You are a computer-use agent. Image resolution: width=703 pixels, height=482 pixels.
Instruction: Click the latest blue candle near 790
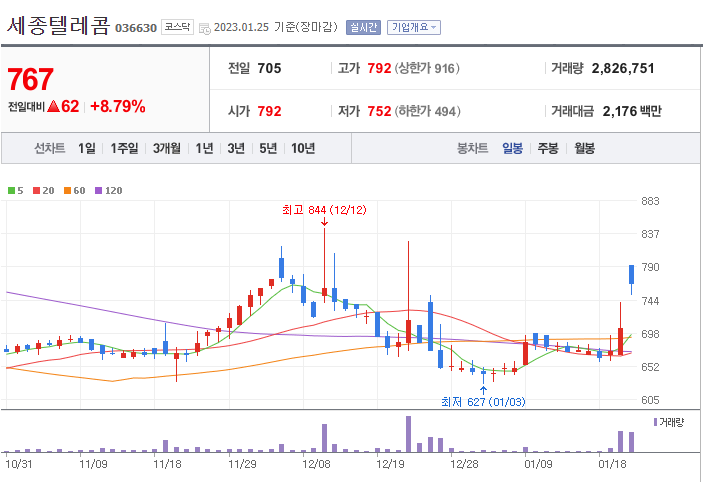(631, 274)
